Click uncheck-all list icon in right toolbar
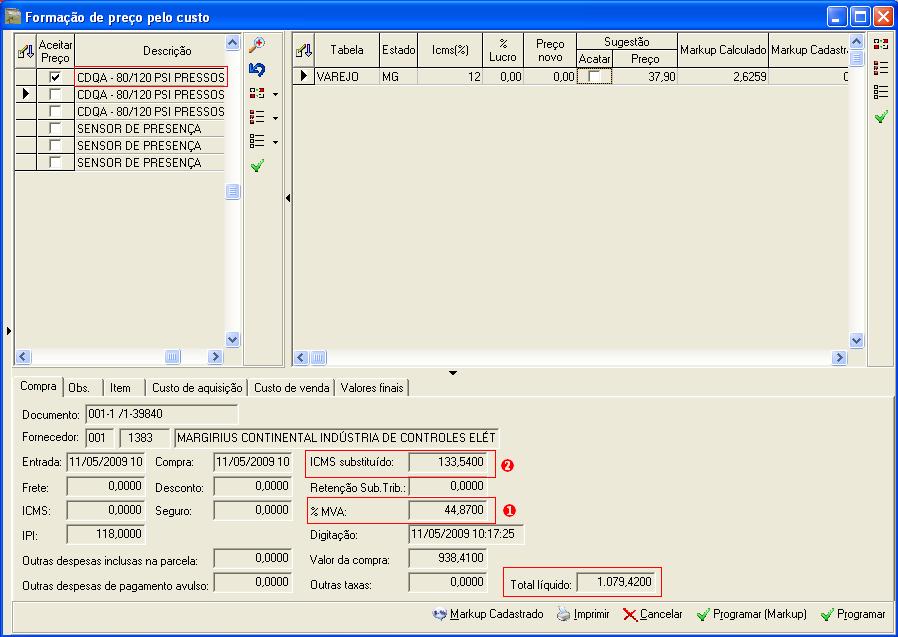The width and height of the screenshot is (898, 637). coord(880,92)
